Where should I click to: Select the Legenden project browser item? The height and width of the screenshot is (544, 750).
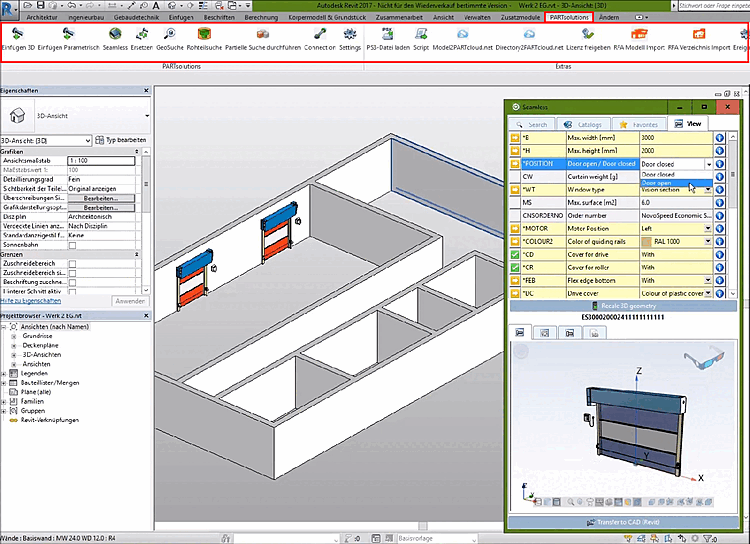34,374
